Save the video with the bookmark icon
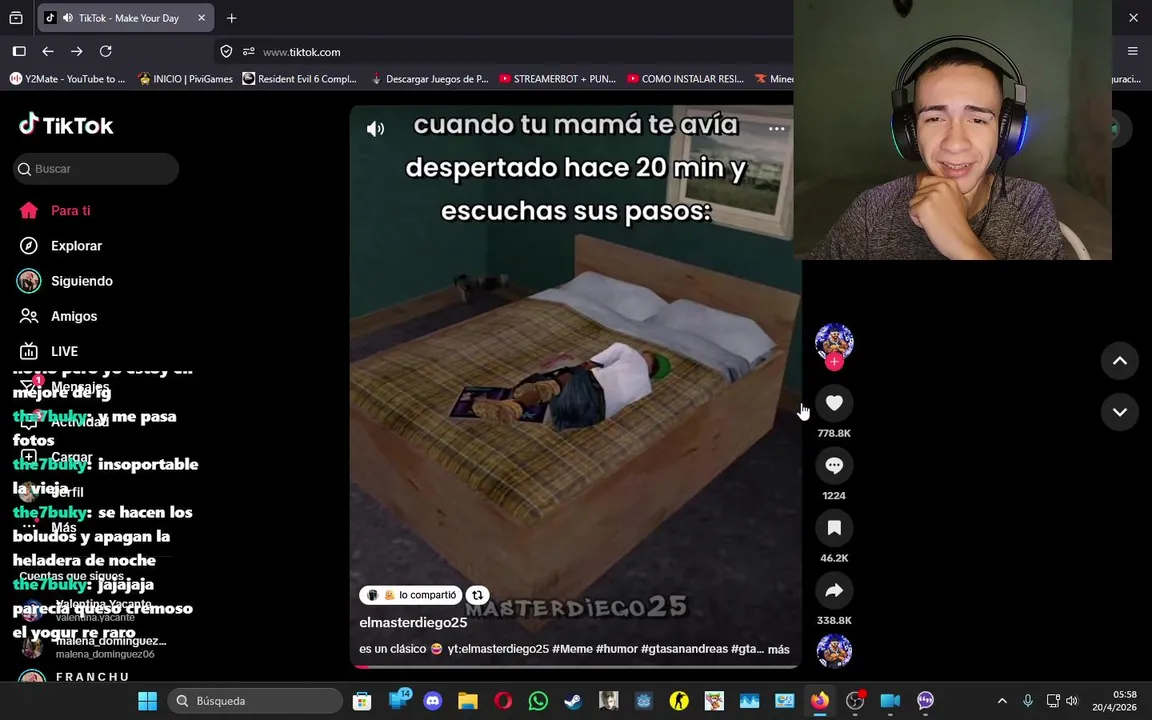 coord(834,528)
